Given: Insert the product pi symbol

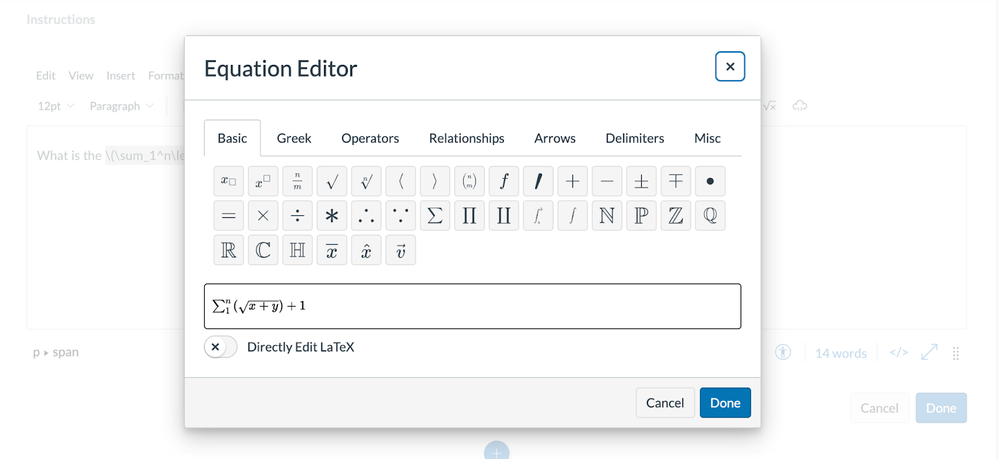Looking at the screenshot, I should [469, 216].
